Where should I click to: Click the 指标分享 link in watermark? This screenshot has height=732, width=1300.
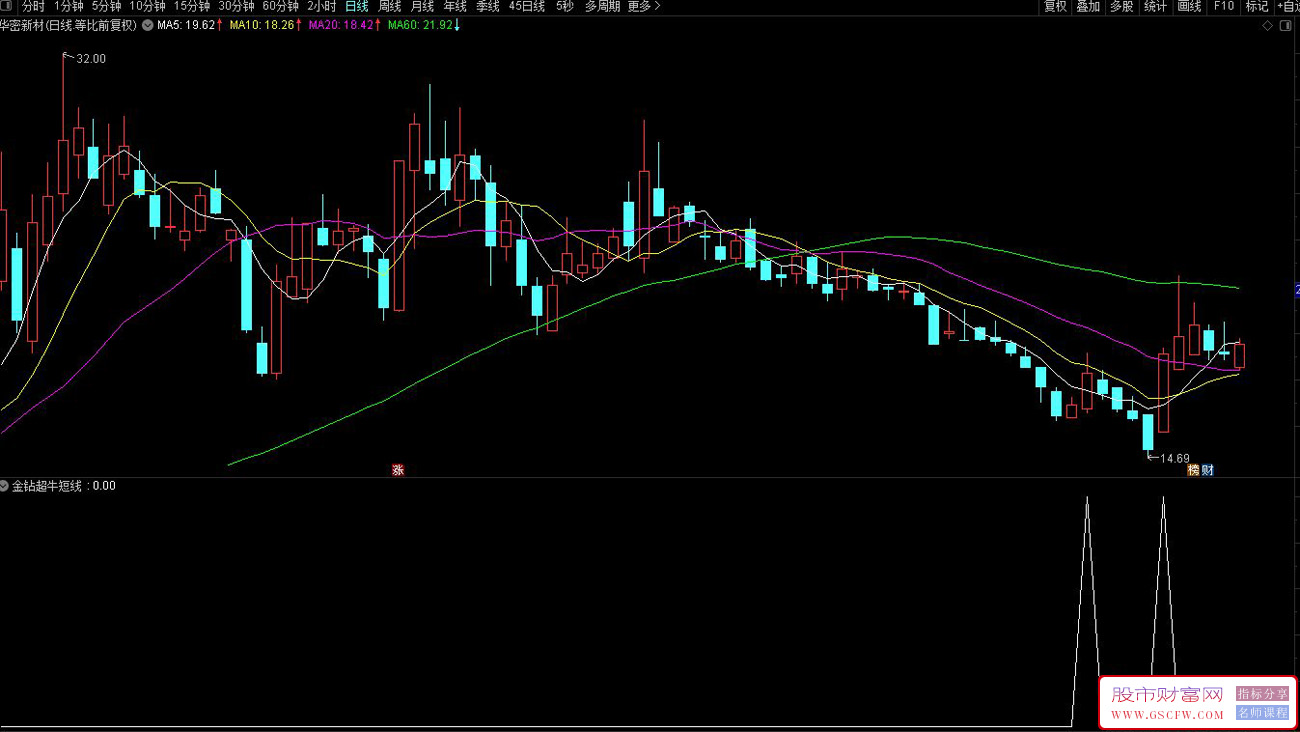point(1262,694)
